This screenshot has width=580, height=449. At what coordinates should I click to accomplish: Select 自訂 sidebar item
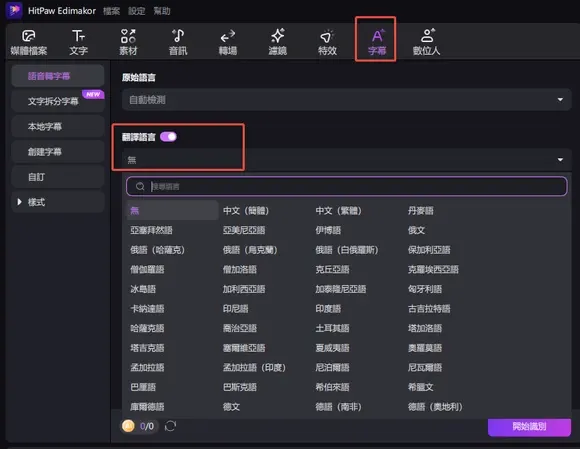tap(58, 177)
